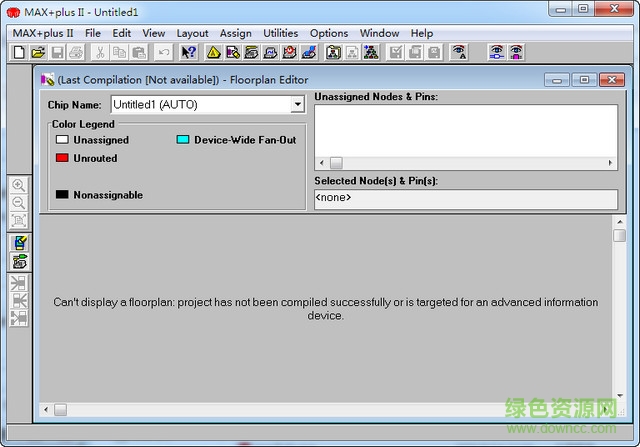Click the Zoom Out magnifier icon
This screenshot has height=447, width=640.
point(18,203)
